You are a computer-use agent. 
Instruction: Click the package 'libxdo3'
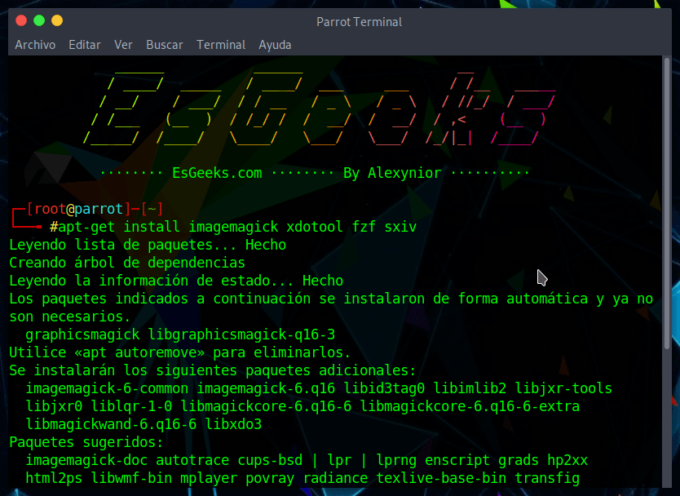coord(233,424)
